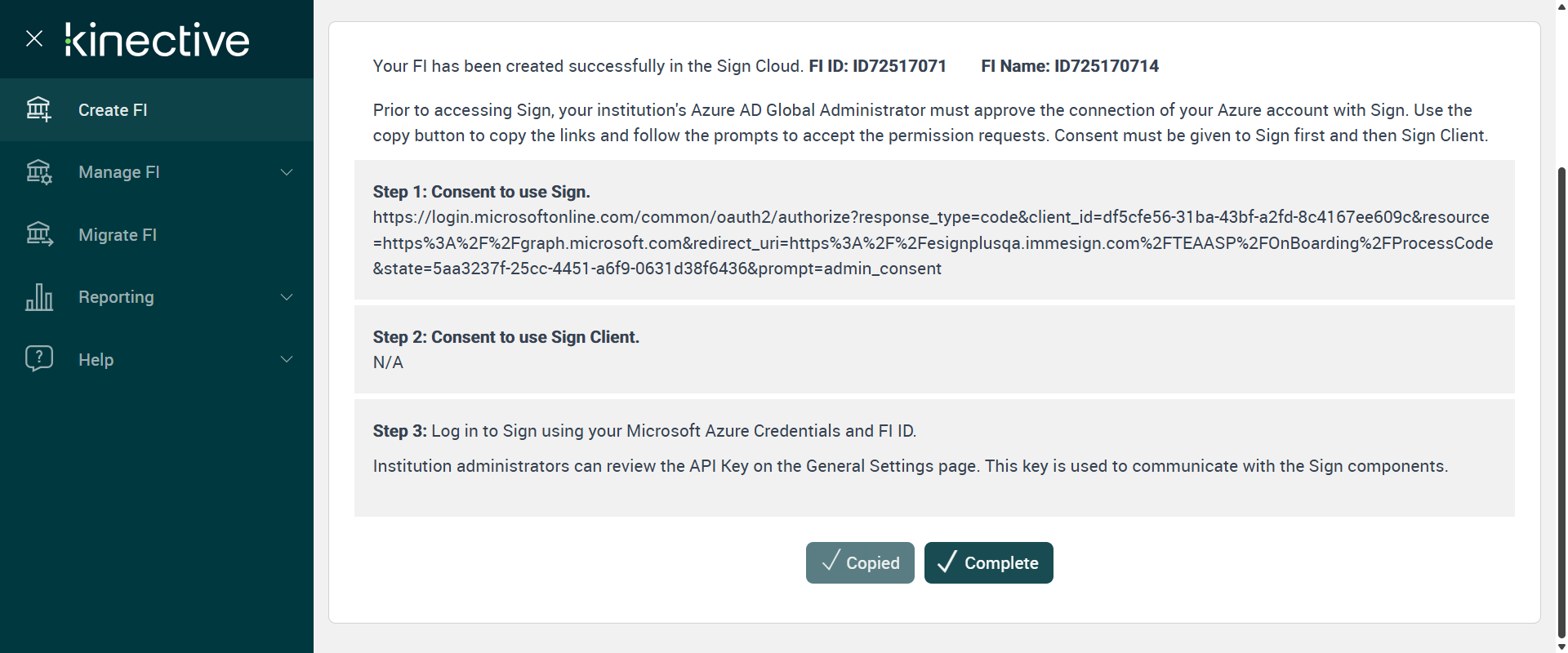This screenshot has width=1568, height=653.
Task: Click the Create FI bank icon
Action: (x=38, y=109)
